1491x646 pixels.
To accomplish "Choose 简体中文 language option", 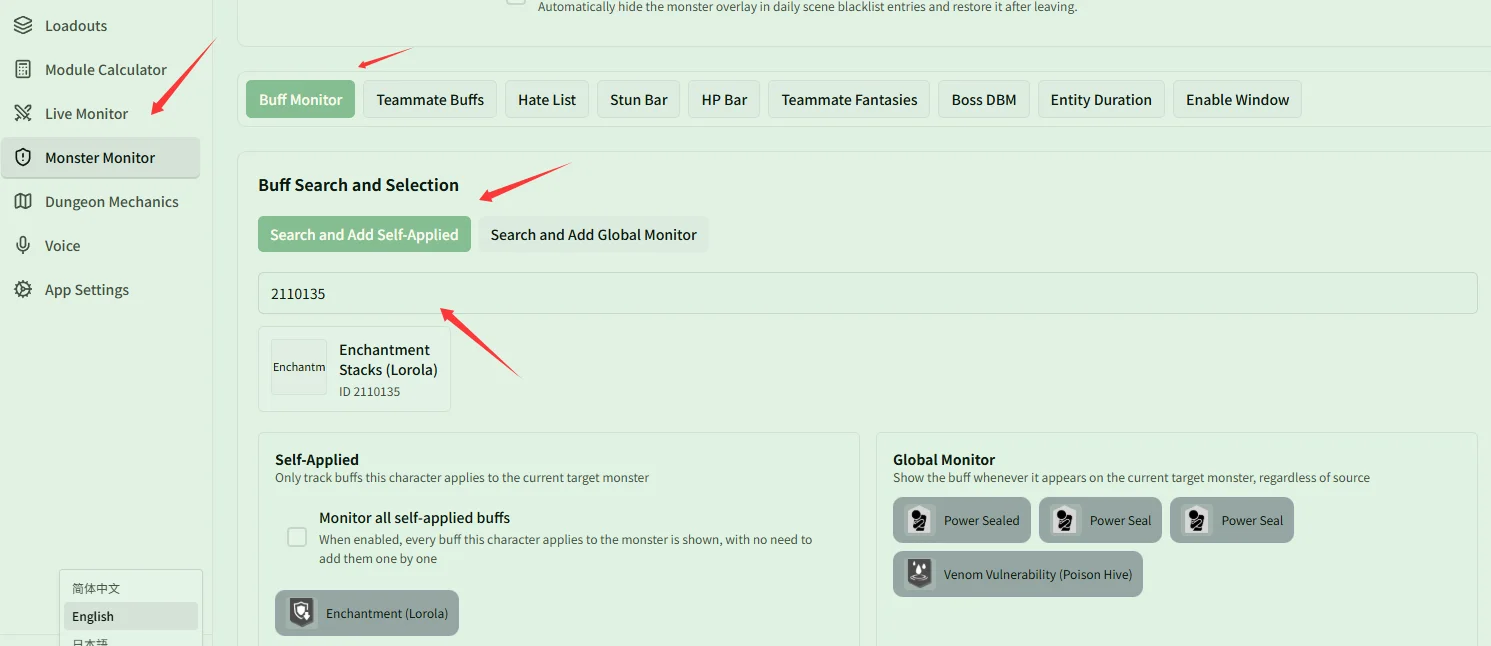I will coord(131,588).
